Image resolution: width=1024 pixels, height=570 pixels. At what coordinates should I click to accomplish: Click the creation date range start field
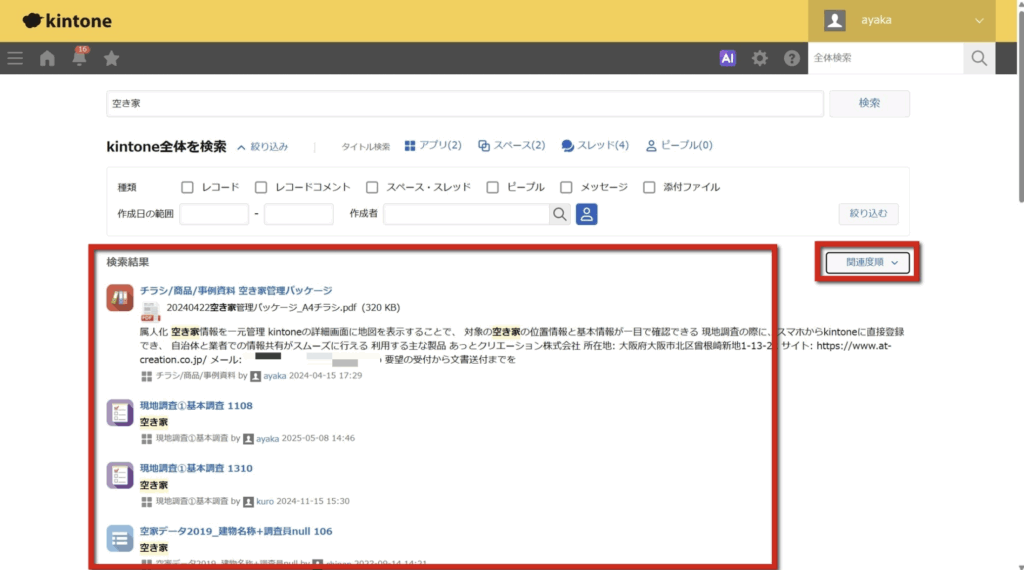(x=214, y=214)
